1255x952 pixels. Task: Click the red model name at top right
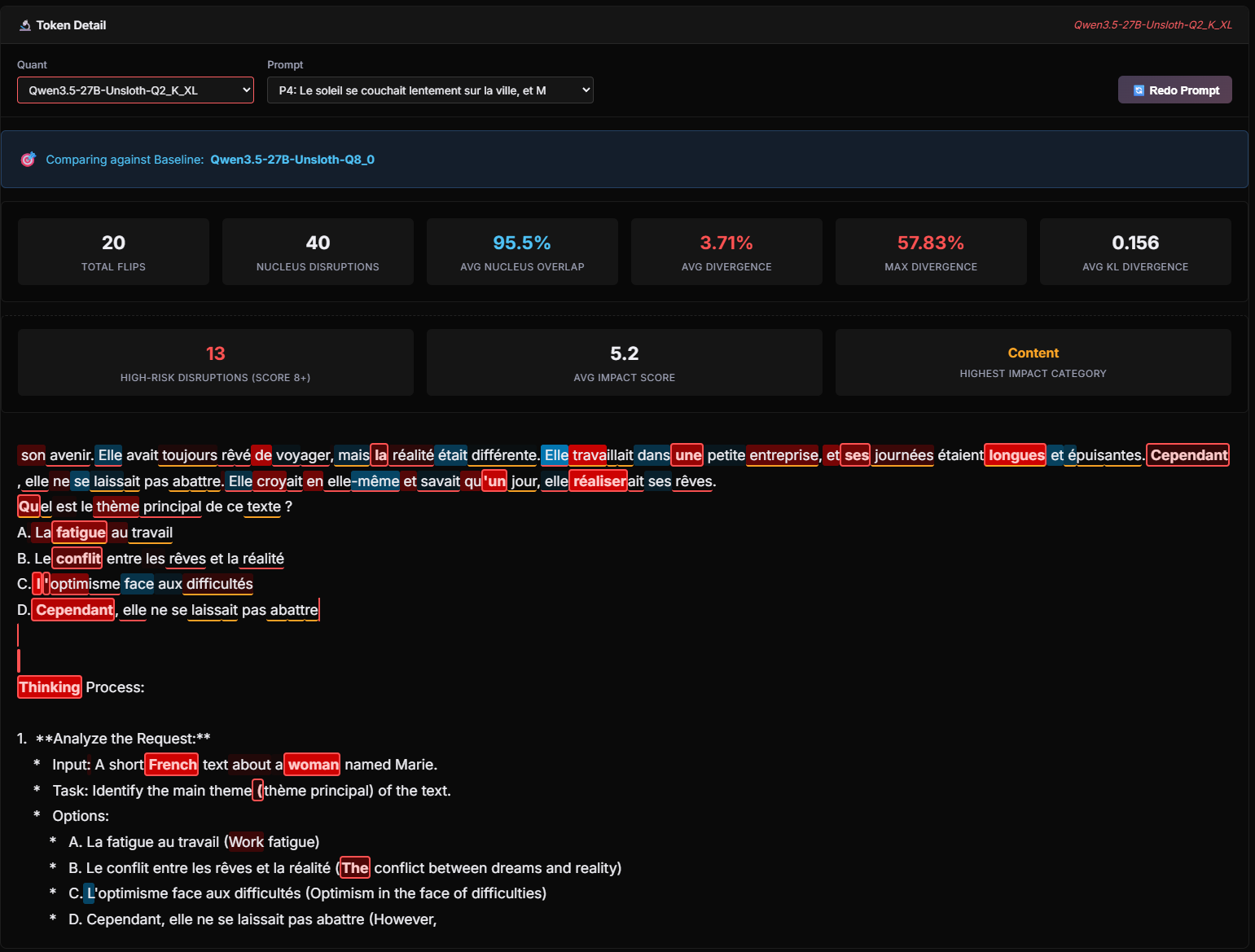click(x=1152, y=25)
